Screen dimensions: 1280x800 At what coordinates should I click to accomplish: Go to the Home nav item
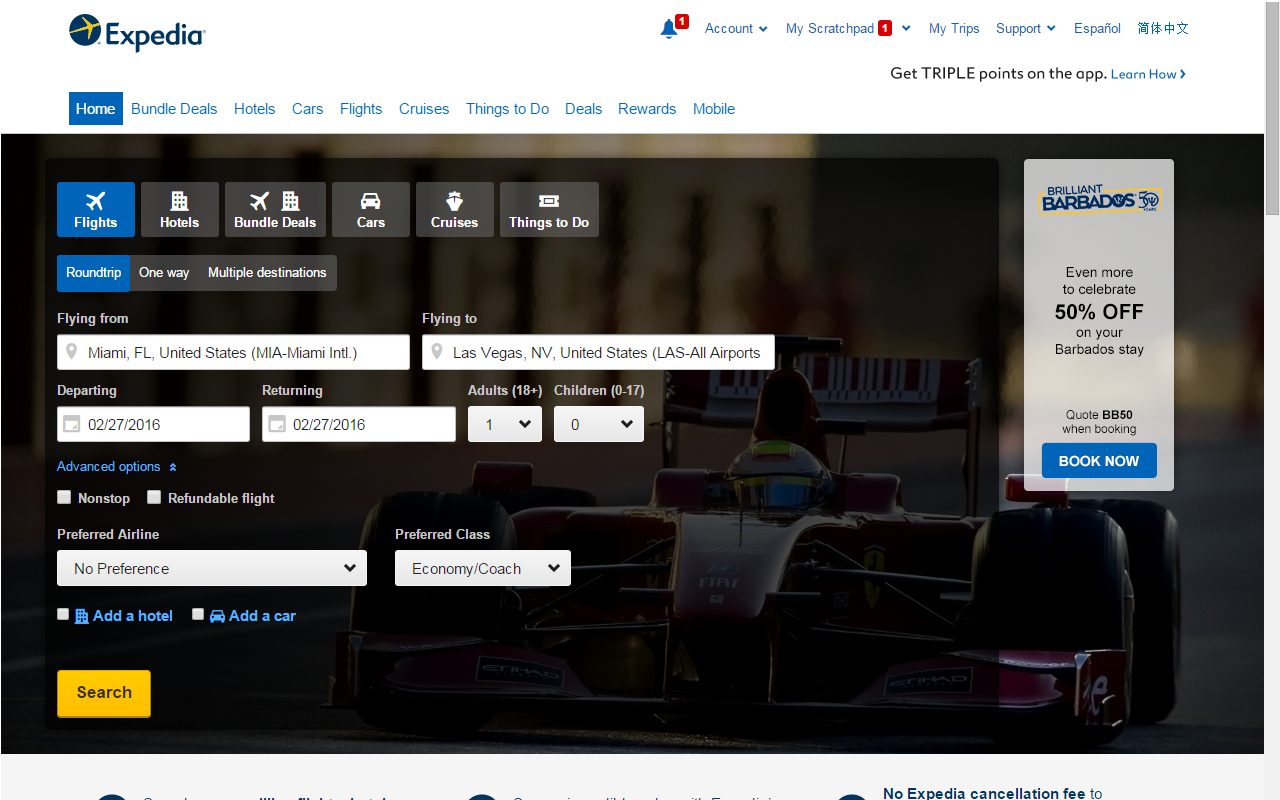(x=96, y=109)
